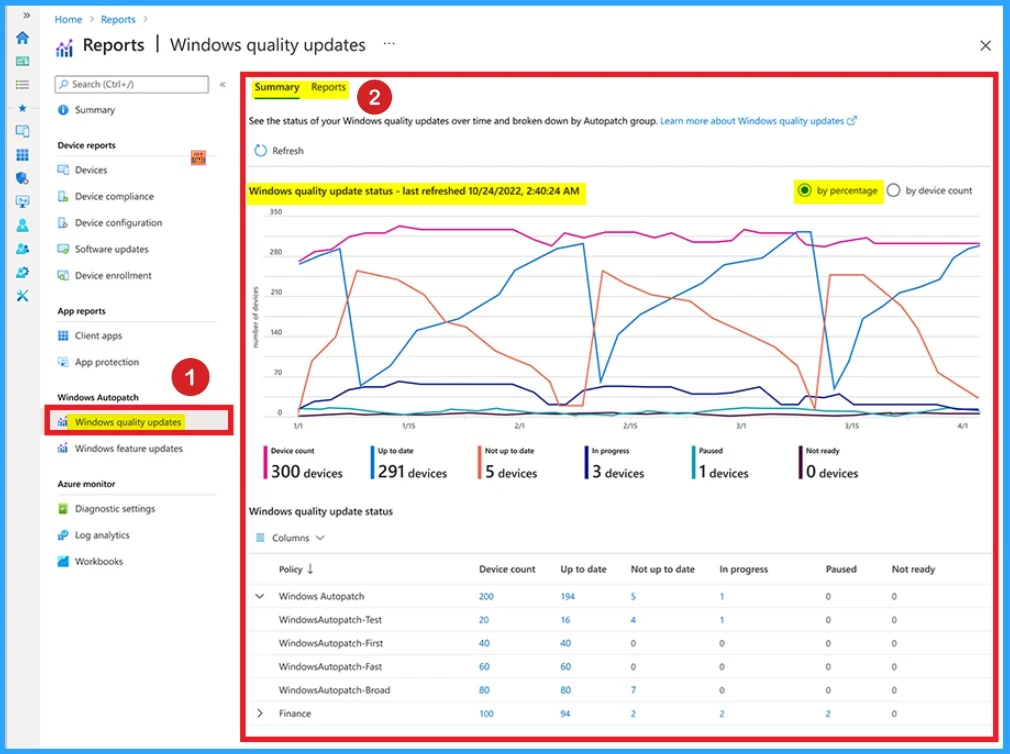The height and width of the screenshot is (754, 1010).
Task: Click Finance up to date 94
Action: (565, 713)
